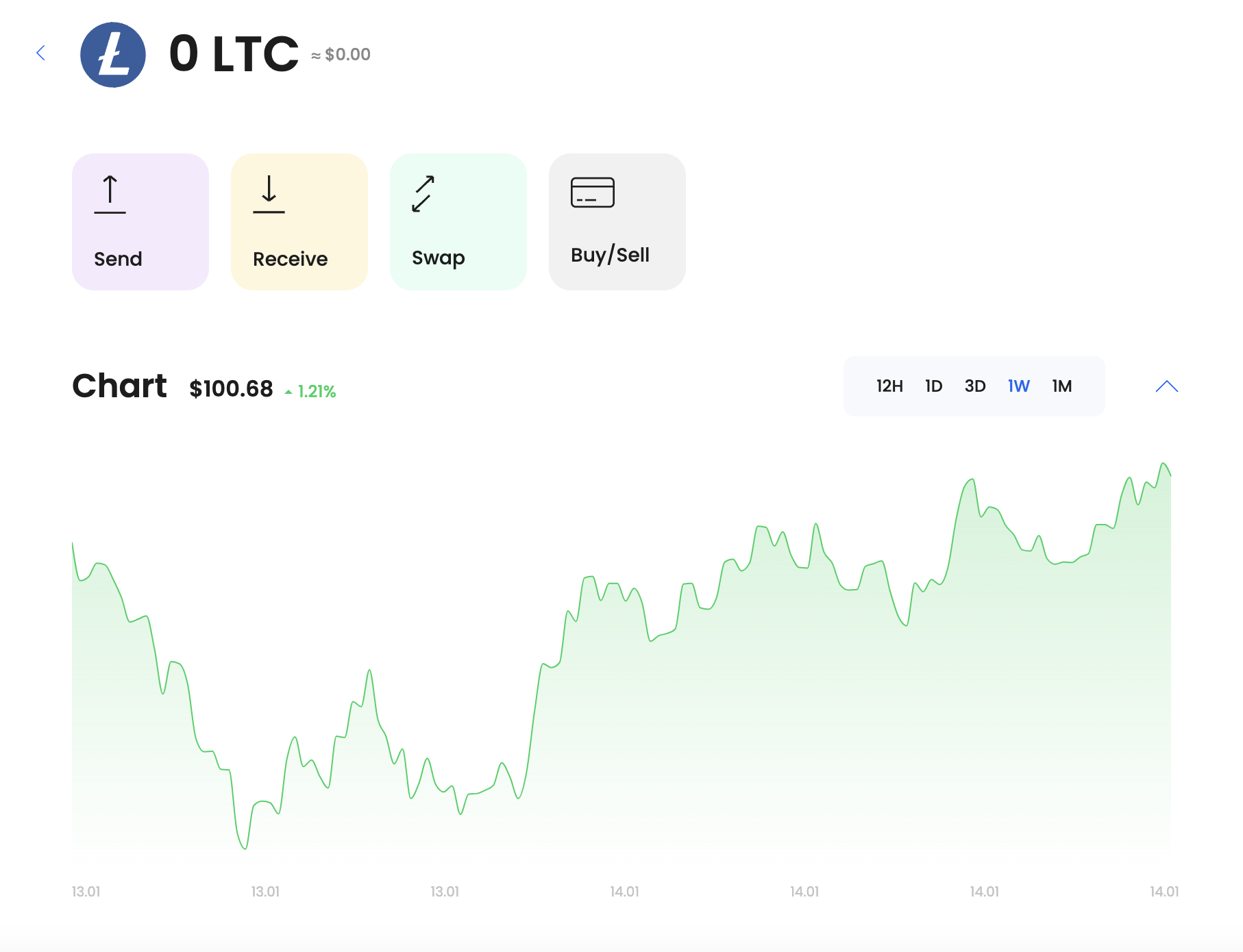Keep 1W selected in timeframe bar
This screenshot has width=1243, height=952.
[x=1018, y=386]
